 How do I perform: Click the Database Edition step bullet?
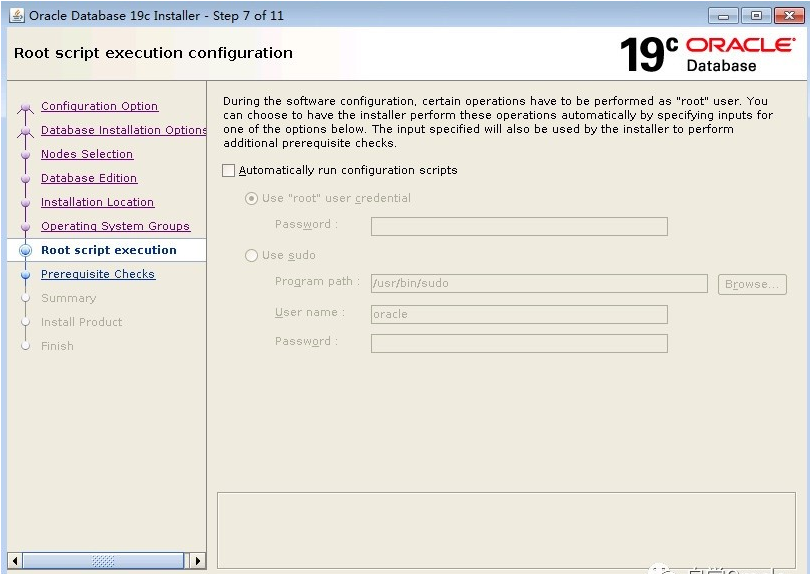coord(25,178)
